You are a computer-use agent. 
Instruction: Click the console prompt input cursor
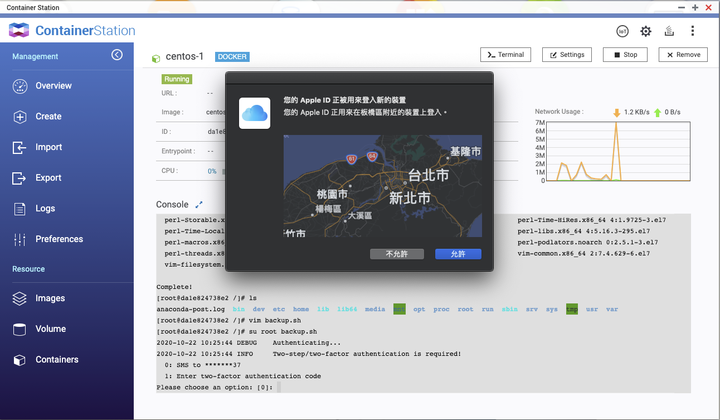click(278, 387)
